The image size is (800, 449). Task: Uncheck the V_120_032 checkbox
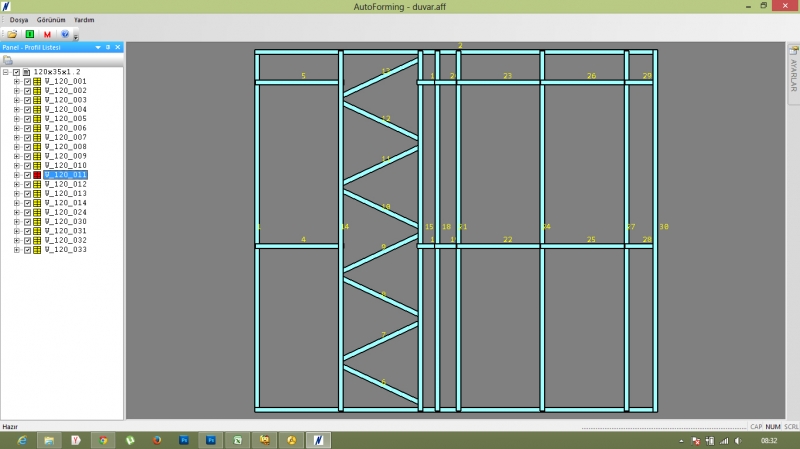tap(28, 241)
